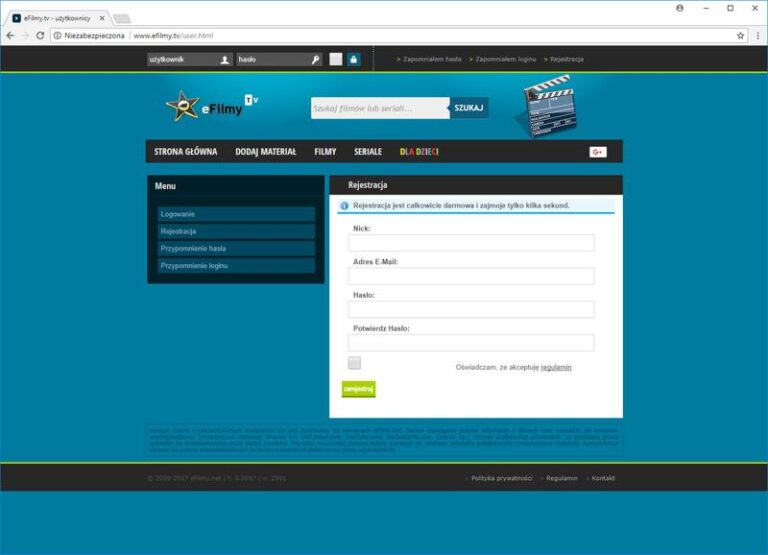Open the Zapomniałem hasła link
The height and width of the screenshot is (555, 768).
point(432,59)
